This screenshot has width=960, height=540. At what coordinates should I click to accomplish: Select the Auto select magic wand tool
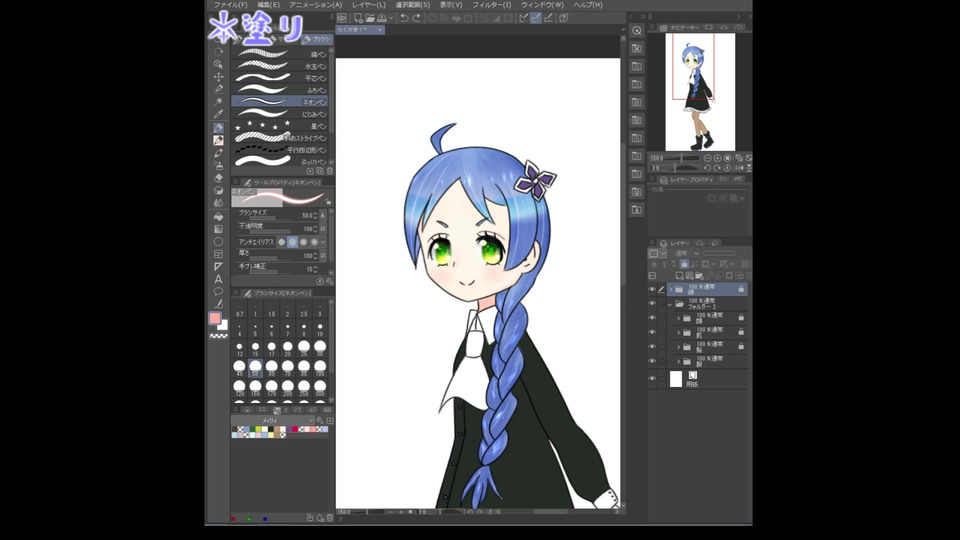coord(218,102)
